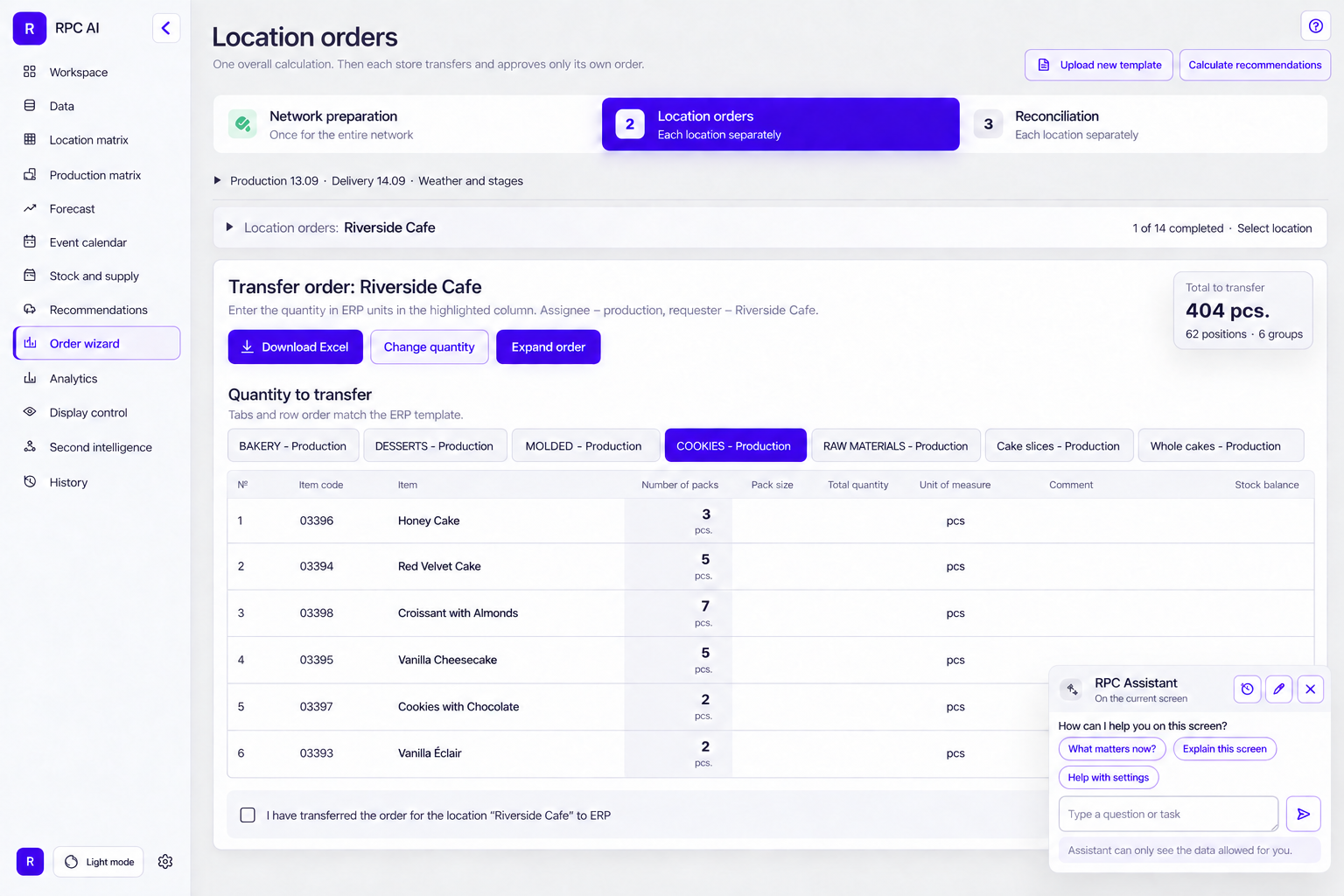This screenshot has height=896, width=1344.
Task: Open the help question mark icon
Action: [1315, 26]
